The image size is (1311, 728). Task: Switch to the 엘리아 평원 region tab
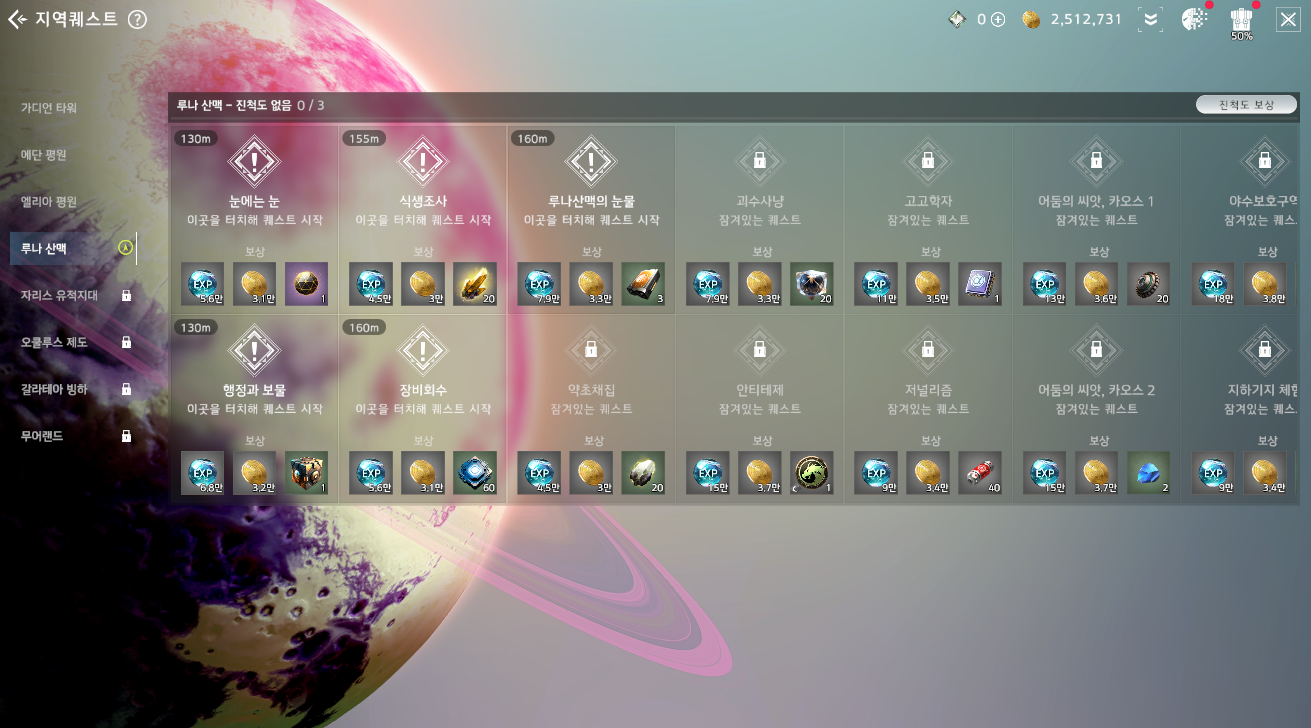click(x=49, y=201)
